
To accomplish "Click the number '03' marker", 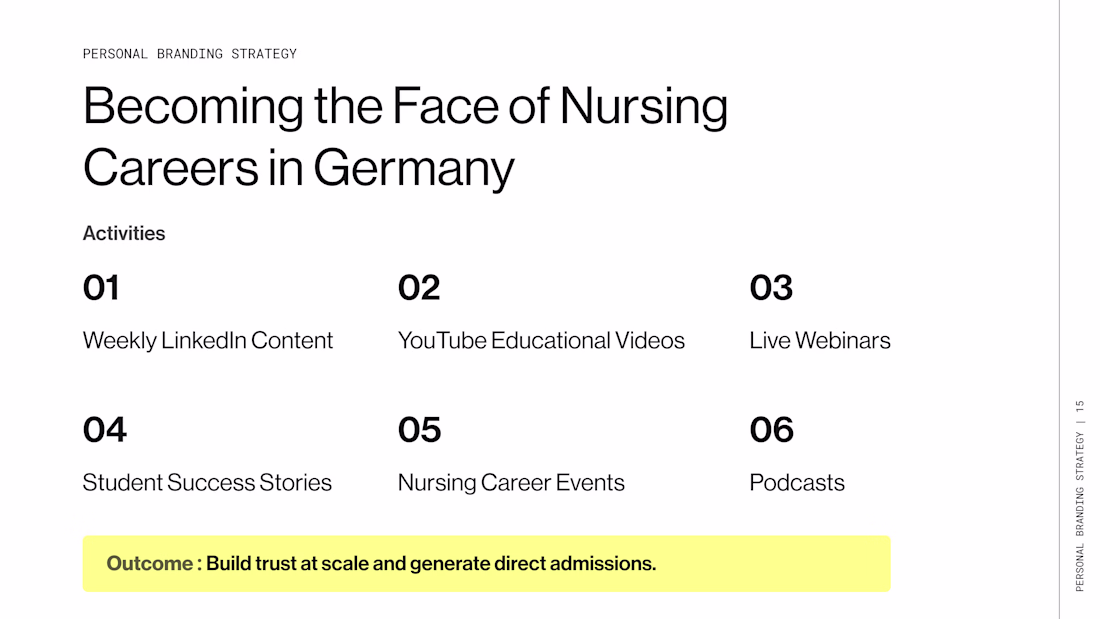I will pyautogui.click(x=771, y=288).
